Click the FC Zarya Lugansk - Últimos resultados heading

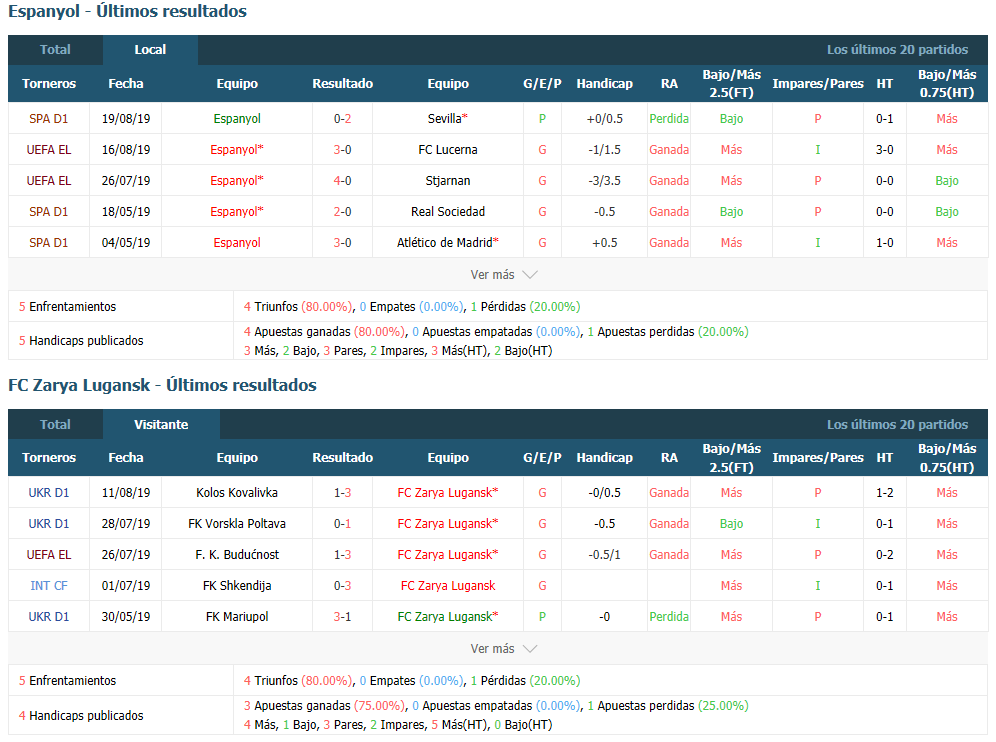163,386
